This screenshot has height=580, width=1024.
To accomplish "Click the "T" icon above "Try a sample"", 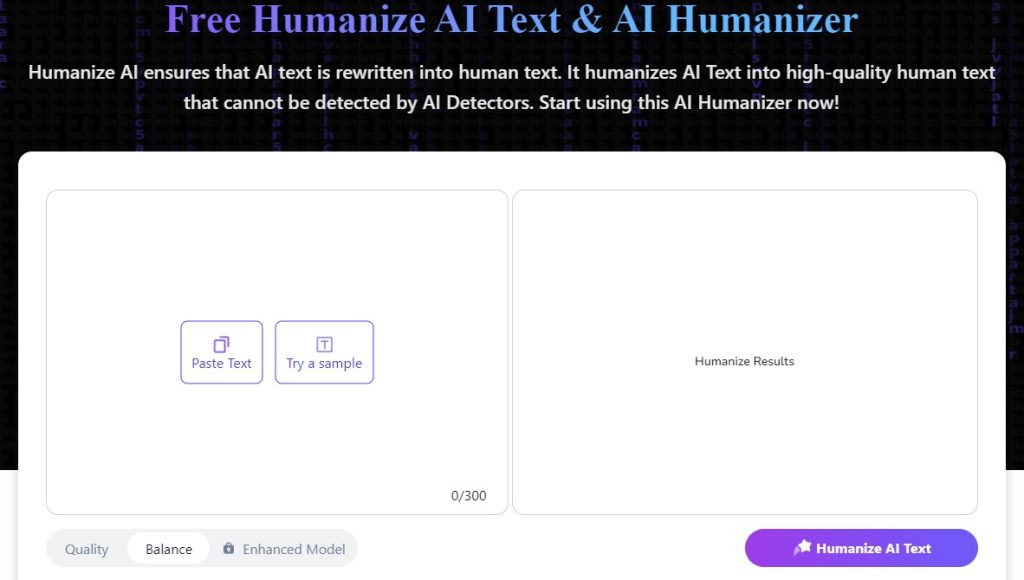I will pyautogui.click(x=324, y=341).
